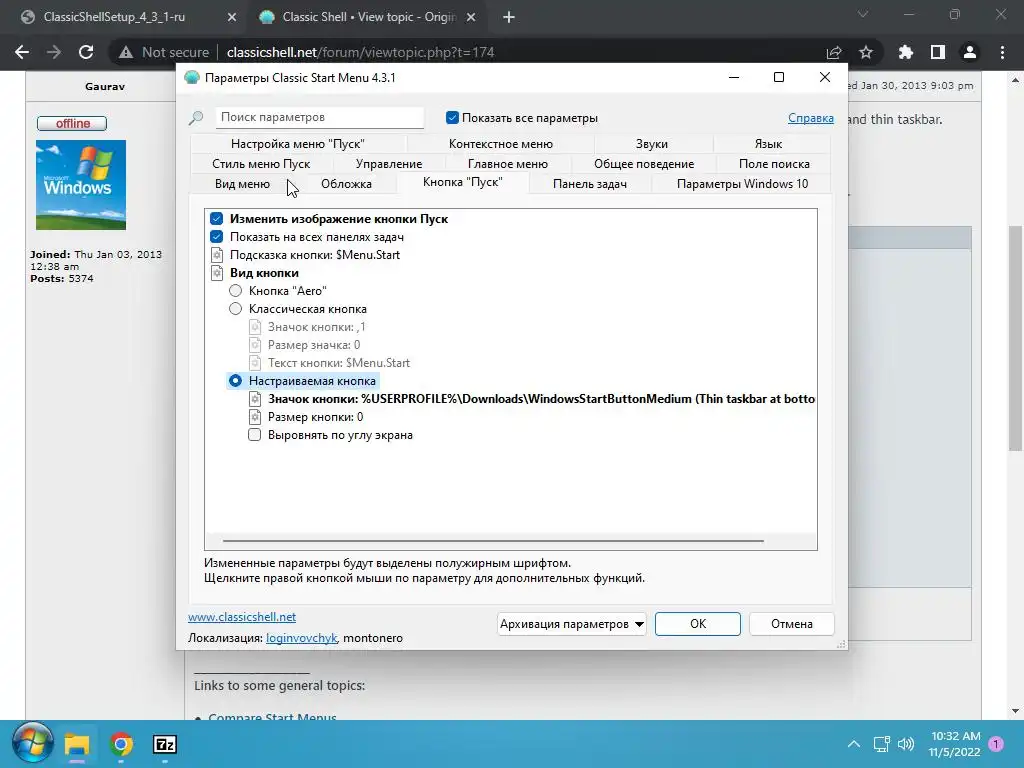
Task: Switch to Настройка меню "Пуск" tab
Action: (298, 144)
